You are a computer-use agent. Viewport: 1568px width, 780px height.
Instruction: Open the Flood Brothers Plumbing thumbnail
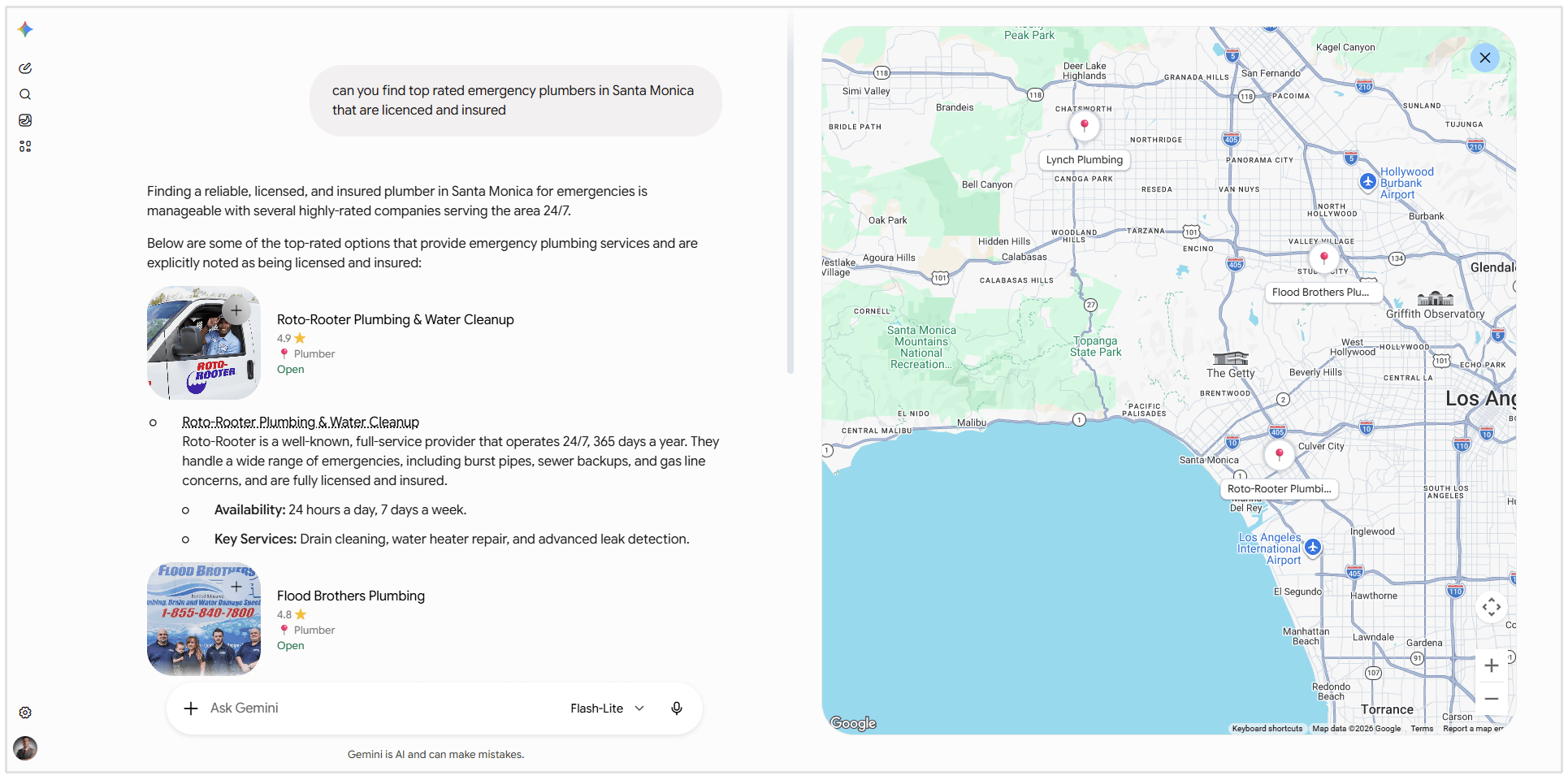pos(204,619)
